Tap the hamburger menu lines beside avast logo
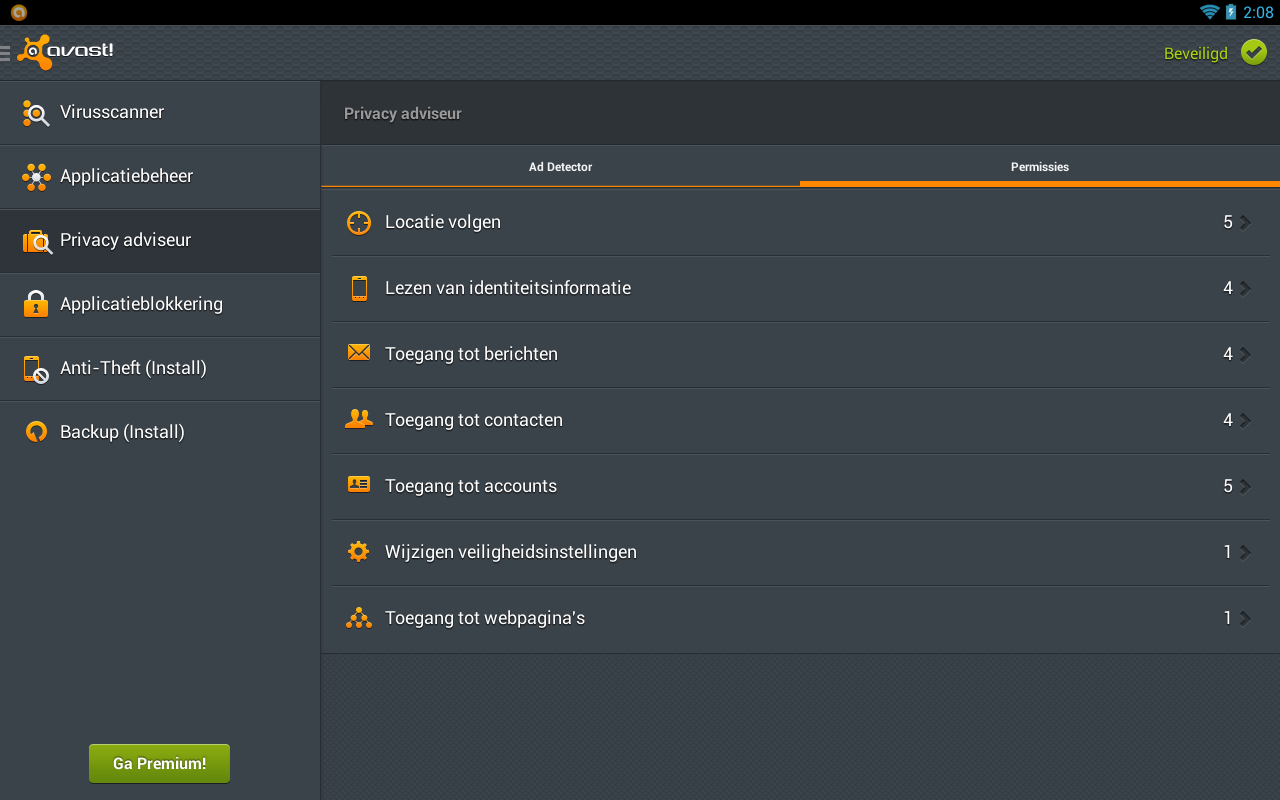 click(x=5, y=53)
